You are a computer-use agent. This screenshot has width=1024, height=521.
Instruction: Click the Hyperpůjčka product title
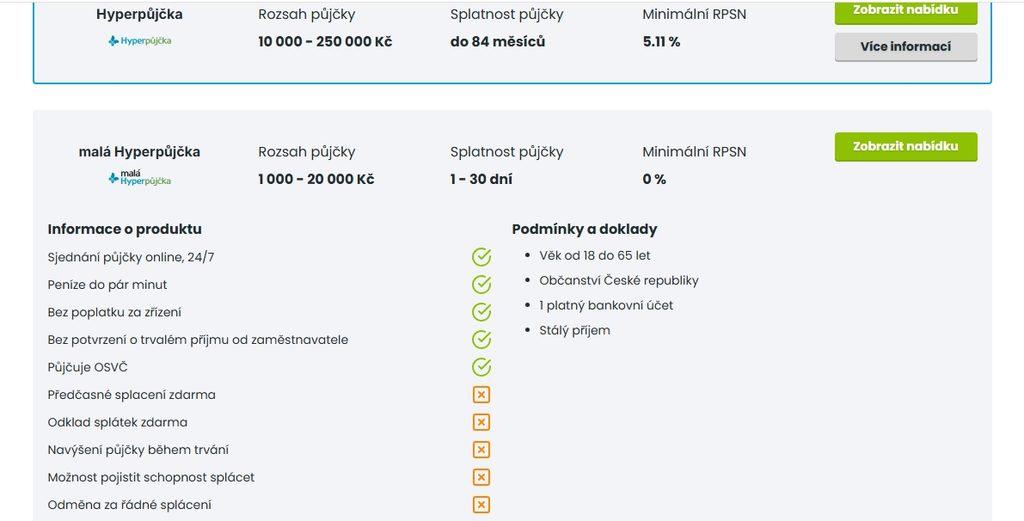[x=140, y=14]
